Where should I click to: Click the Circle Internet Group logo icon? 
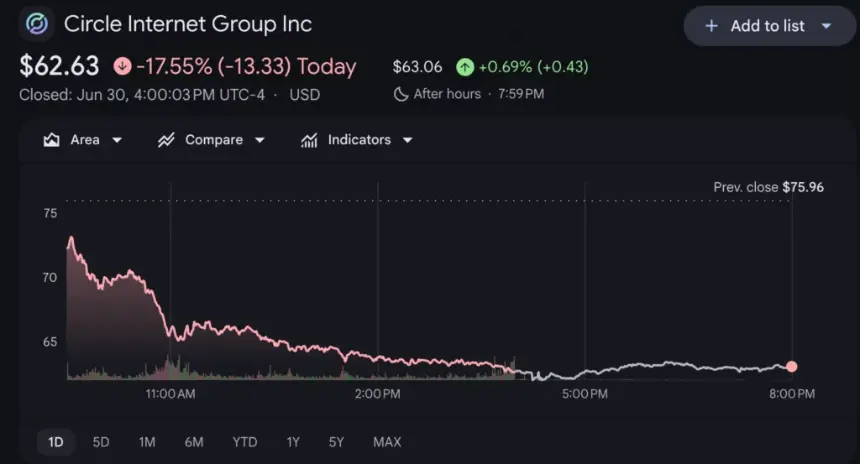(x=37, y=24)
